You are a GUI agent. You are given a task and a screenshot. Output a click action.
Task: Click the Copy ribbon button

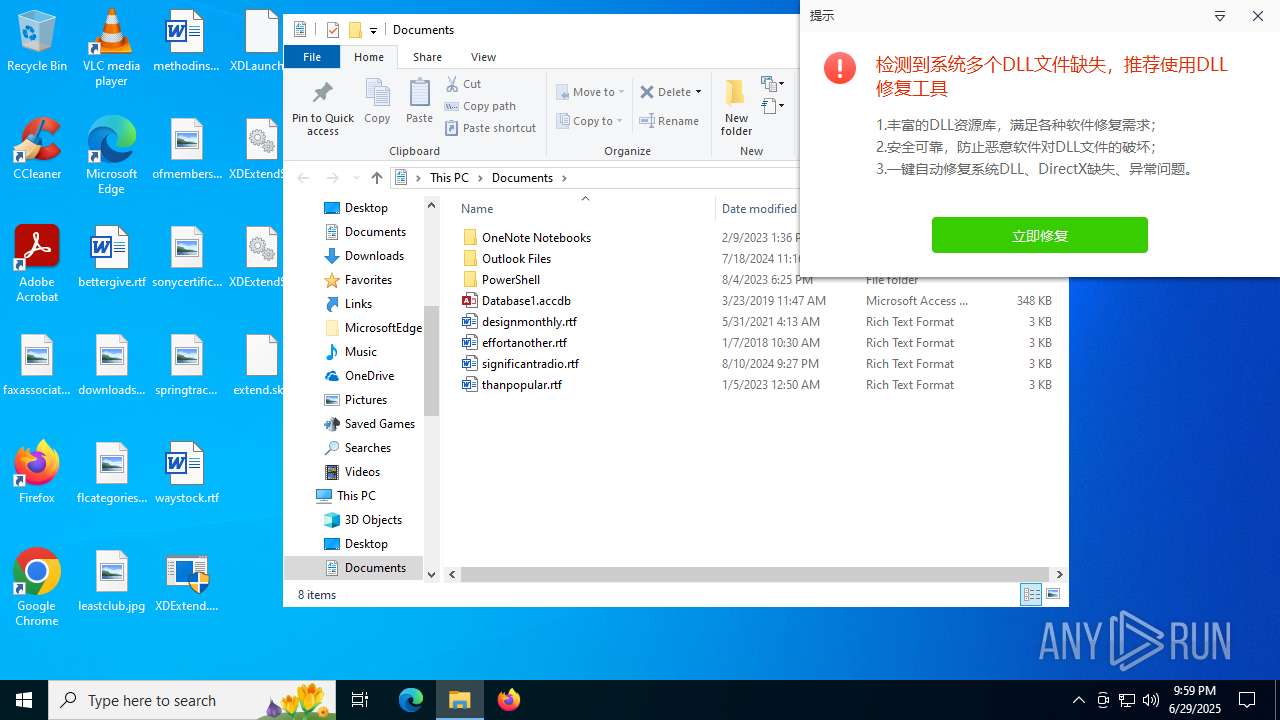click(x=377, y=101)
